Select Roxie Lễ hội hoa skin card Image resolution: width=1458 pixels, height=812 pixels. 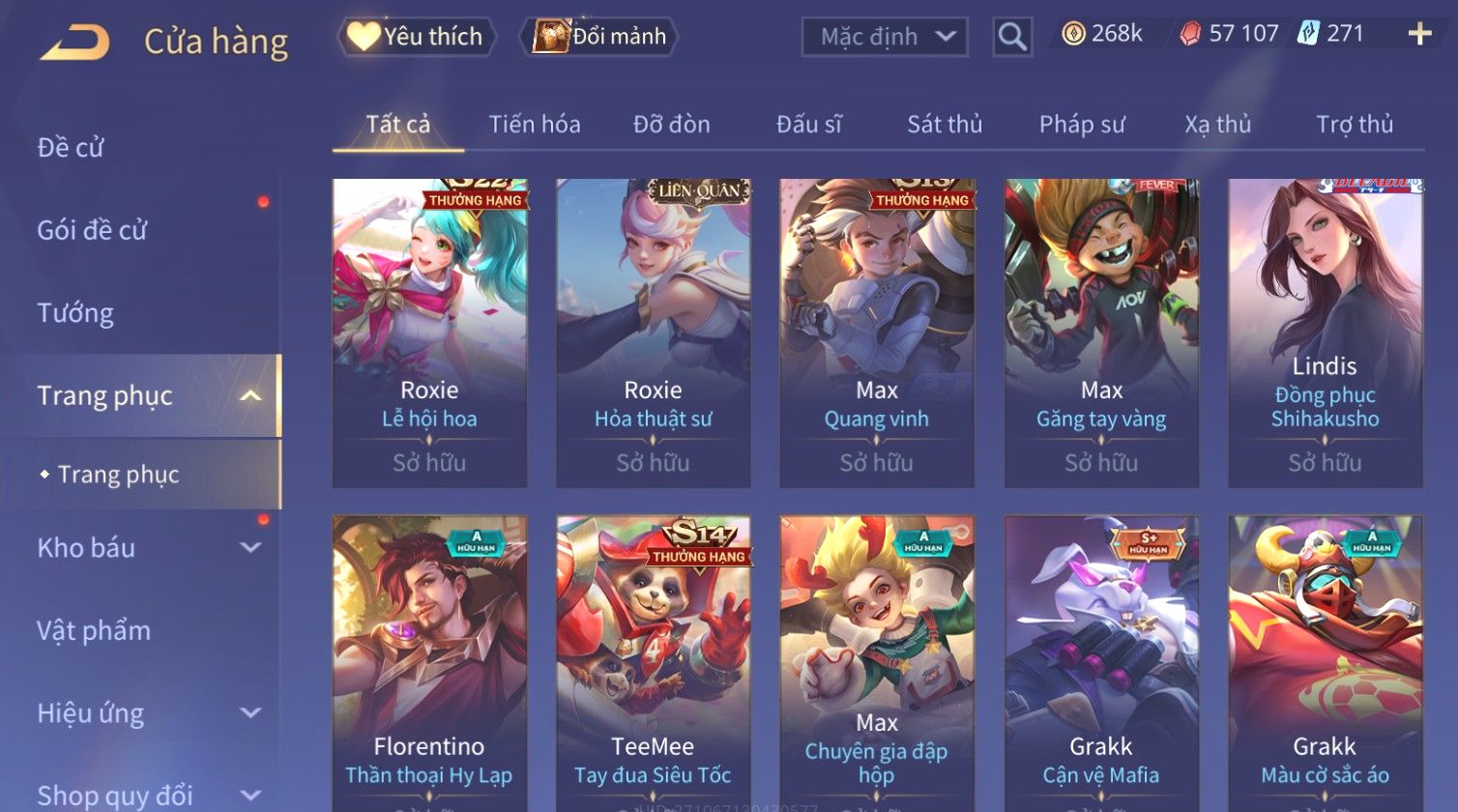click(x=429, y=333)
